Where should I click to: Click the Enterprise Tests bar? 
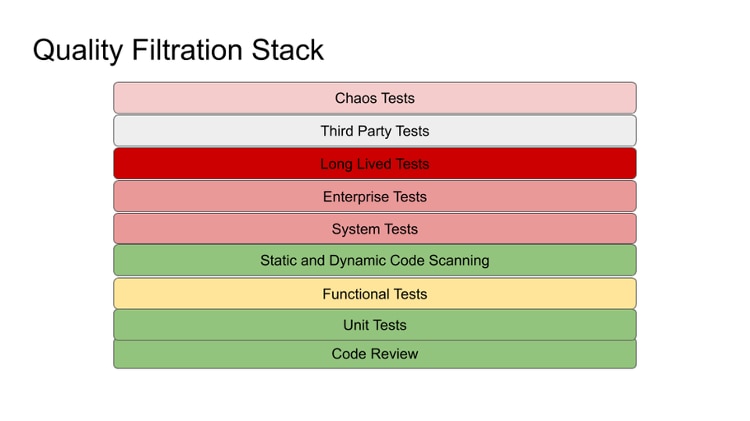click(x=375, y=196)
